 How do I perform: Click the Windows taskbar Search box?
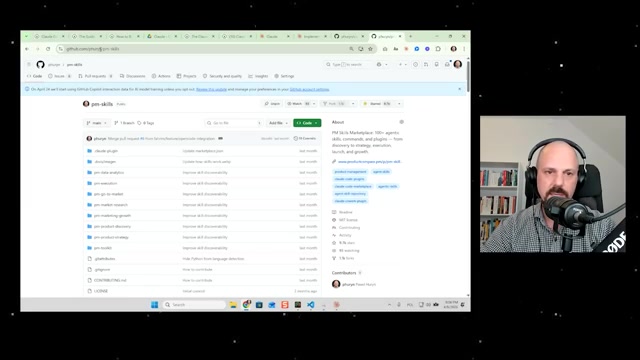(x=194, y=305)
